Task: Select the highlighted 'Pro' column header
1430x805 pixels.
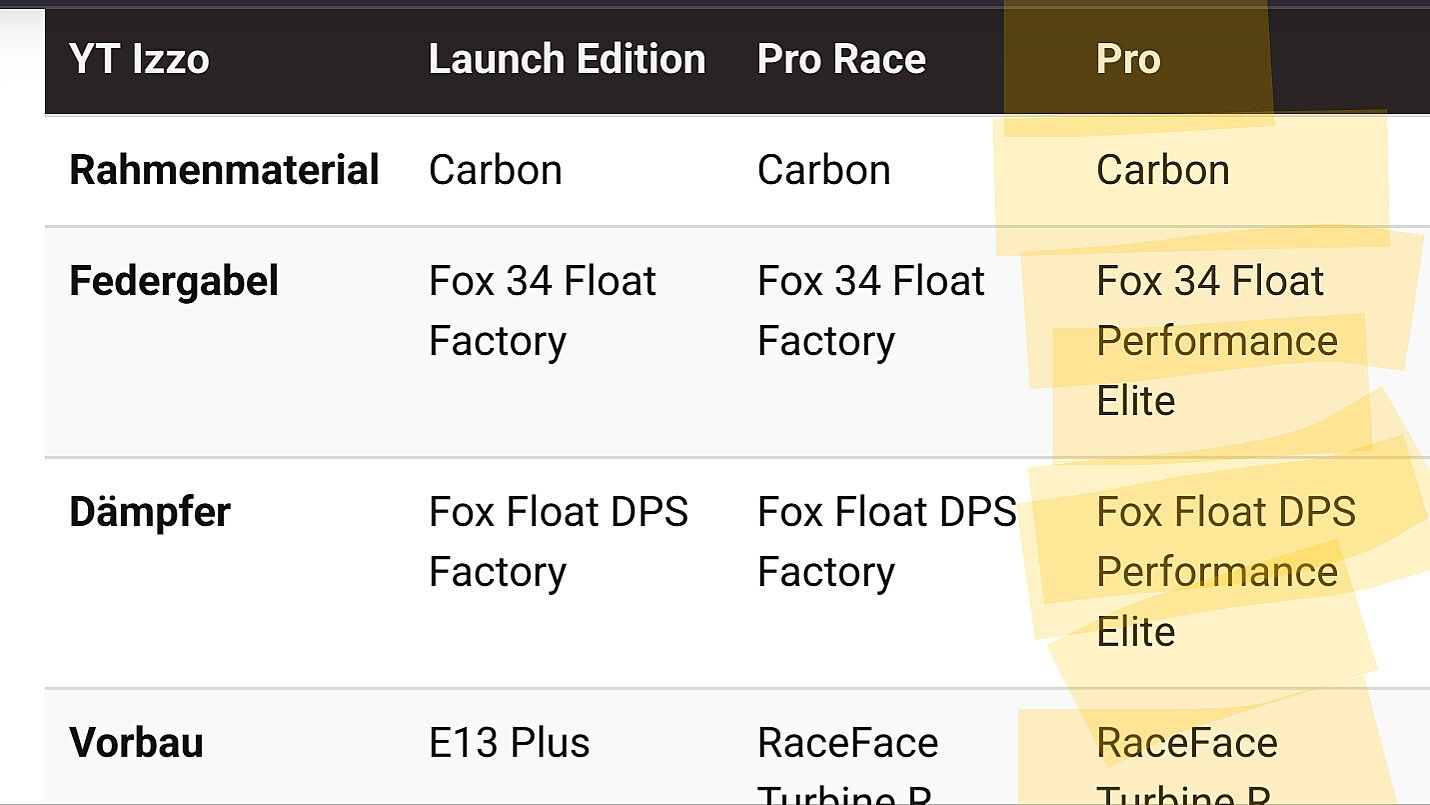Action: [1128, 59]
